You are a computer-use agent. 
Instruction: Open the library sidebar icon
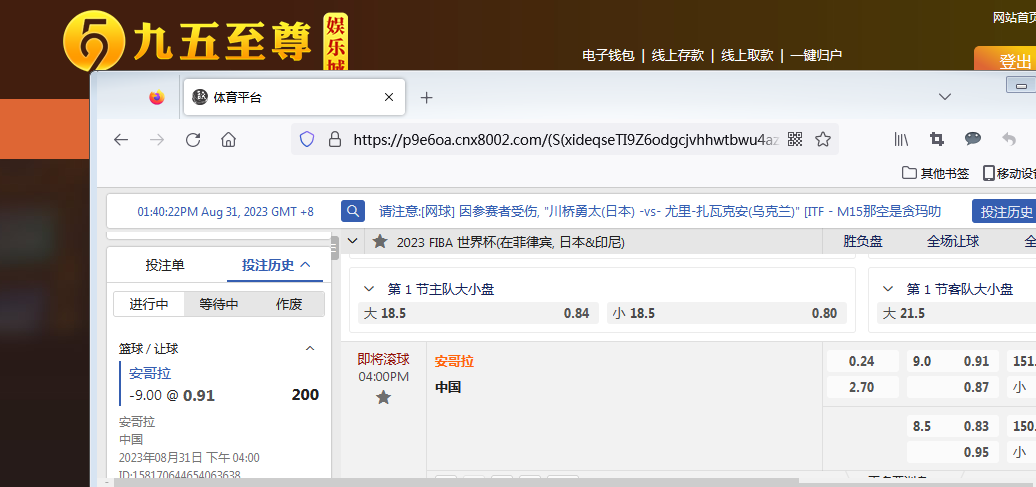click(901, 139)
